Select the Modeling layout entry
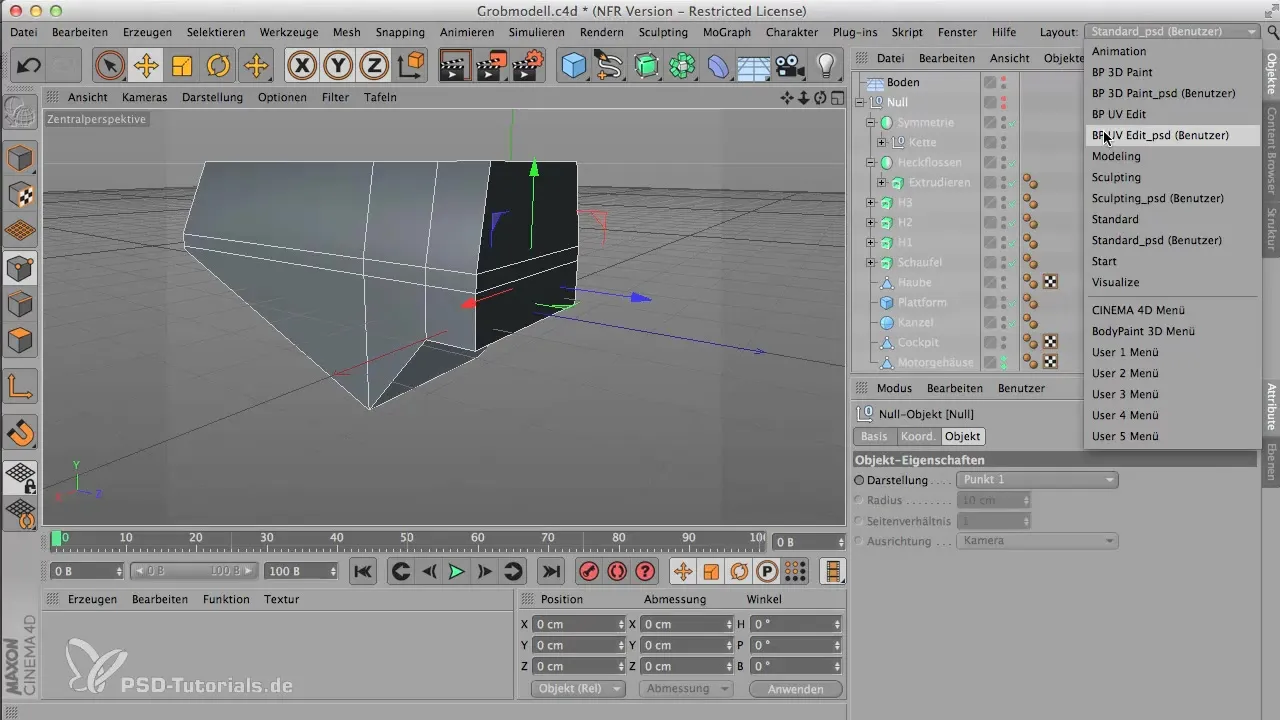 [1172, 156]
